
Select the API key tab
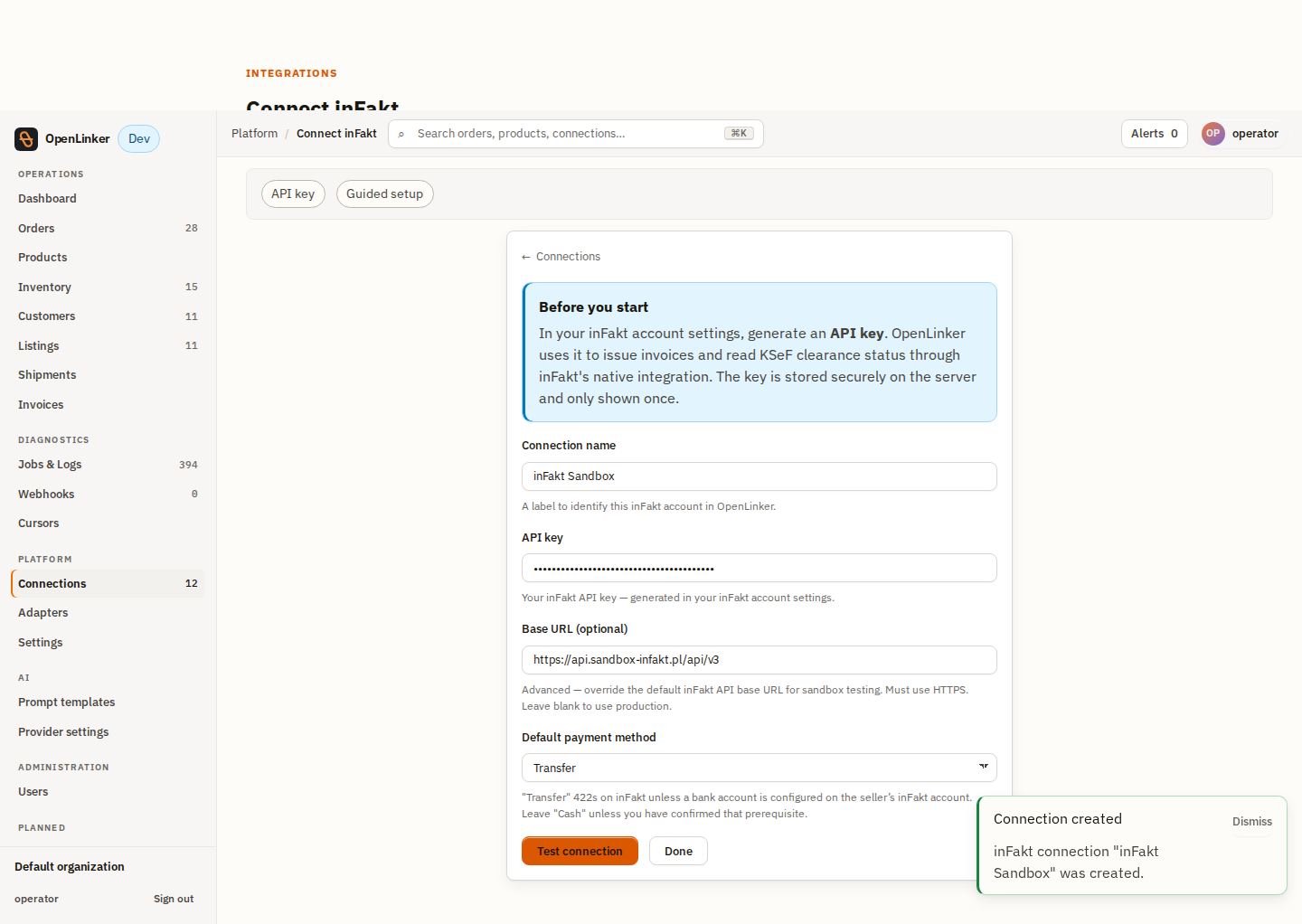tap(293, 193)
